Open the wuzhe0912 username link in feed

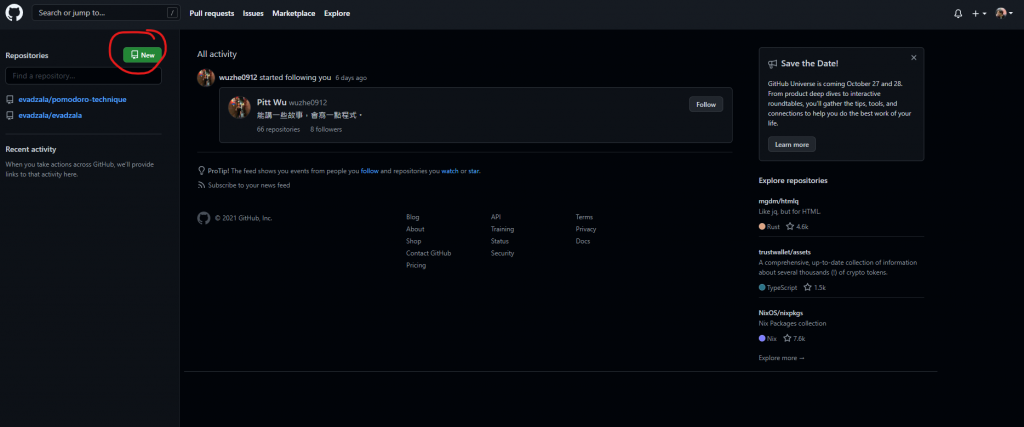[238, 78]
